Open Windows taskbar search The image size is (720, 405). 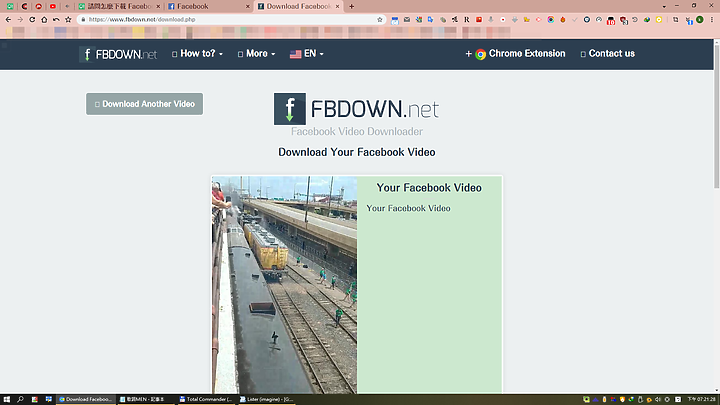tap(20, 399)
